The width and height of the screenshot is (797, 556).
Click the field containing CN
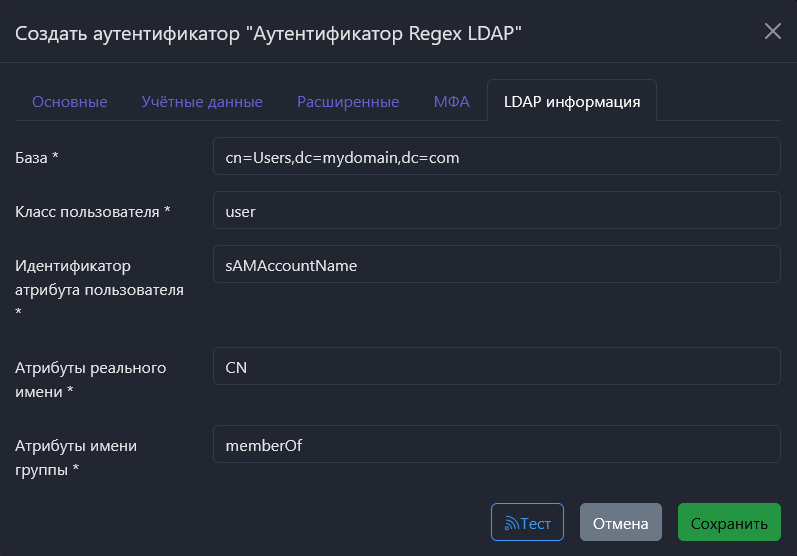click(496, 367)
